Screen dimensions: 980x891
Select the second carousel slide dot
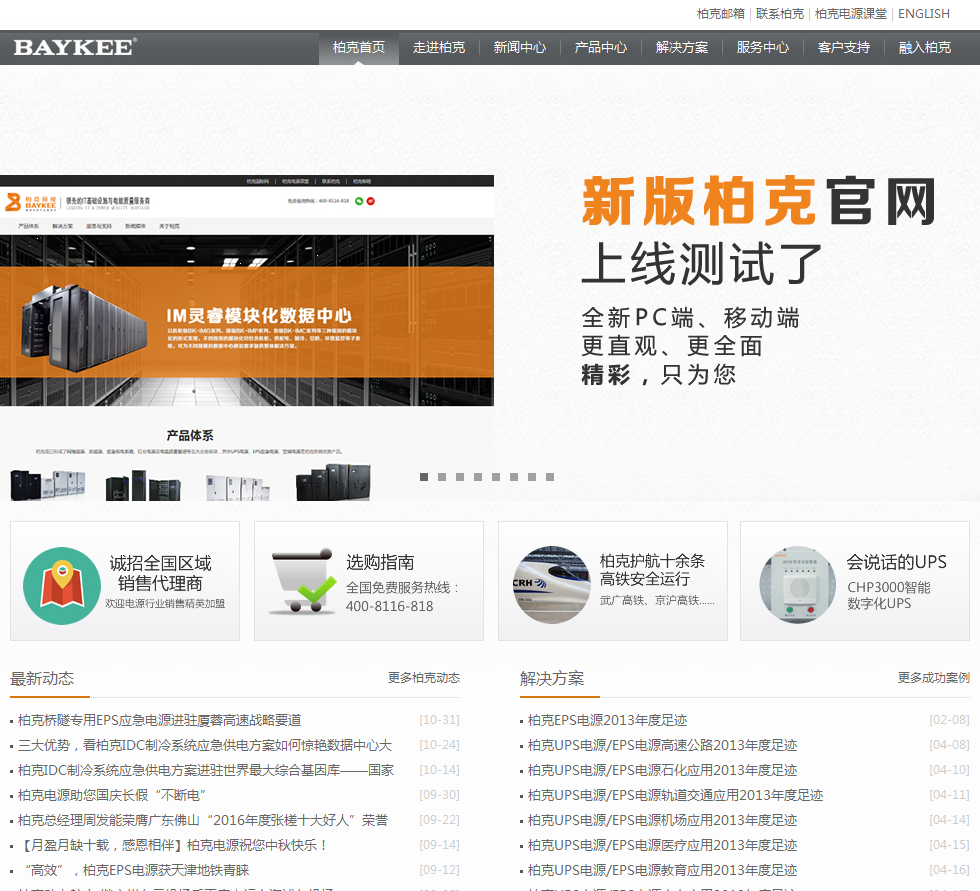click(442, 477)
